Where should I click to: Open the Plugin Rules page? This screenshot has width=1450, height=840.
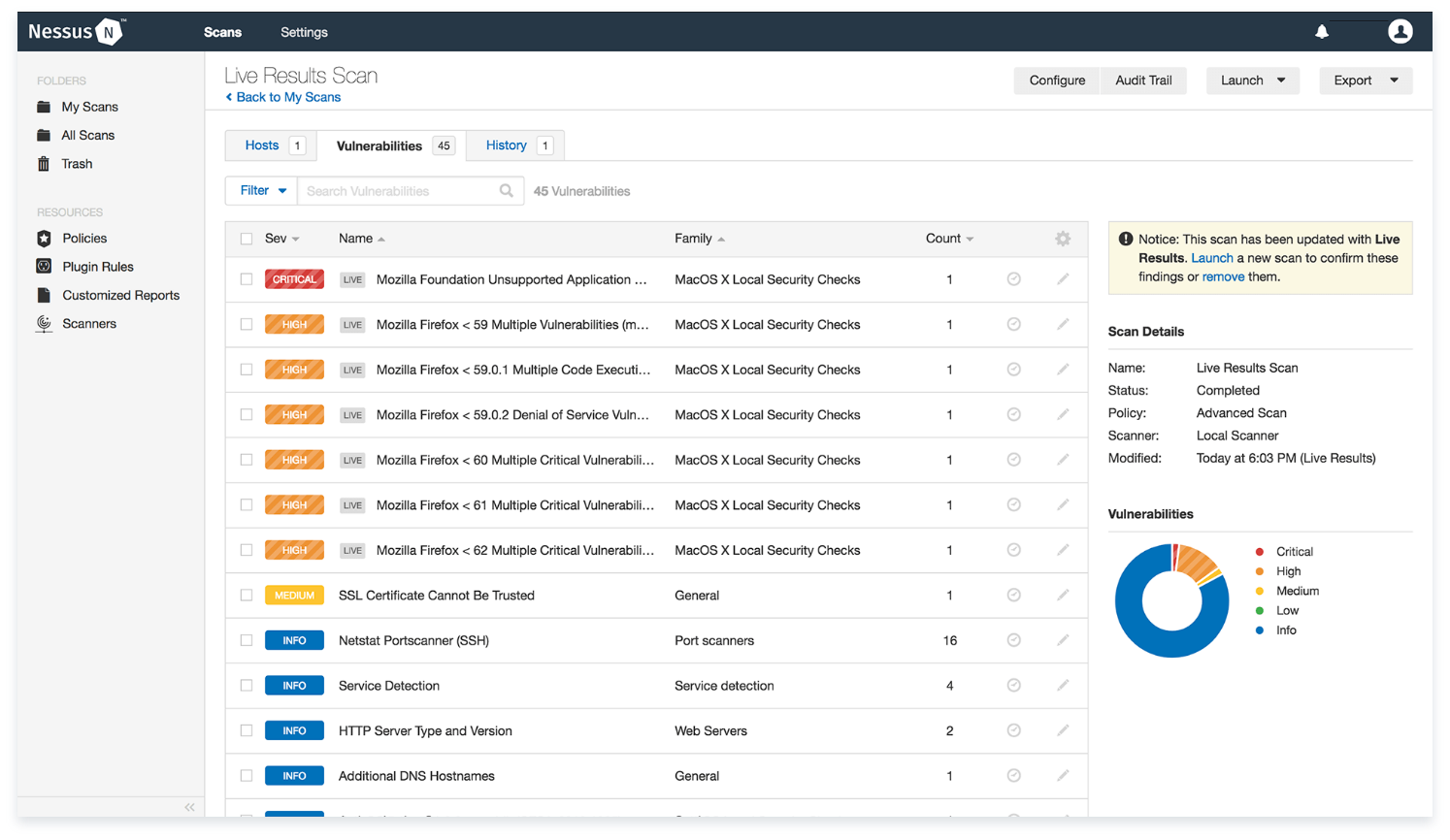97,267
